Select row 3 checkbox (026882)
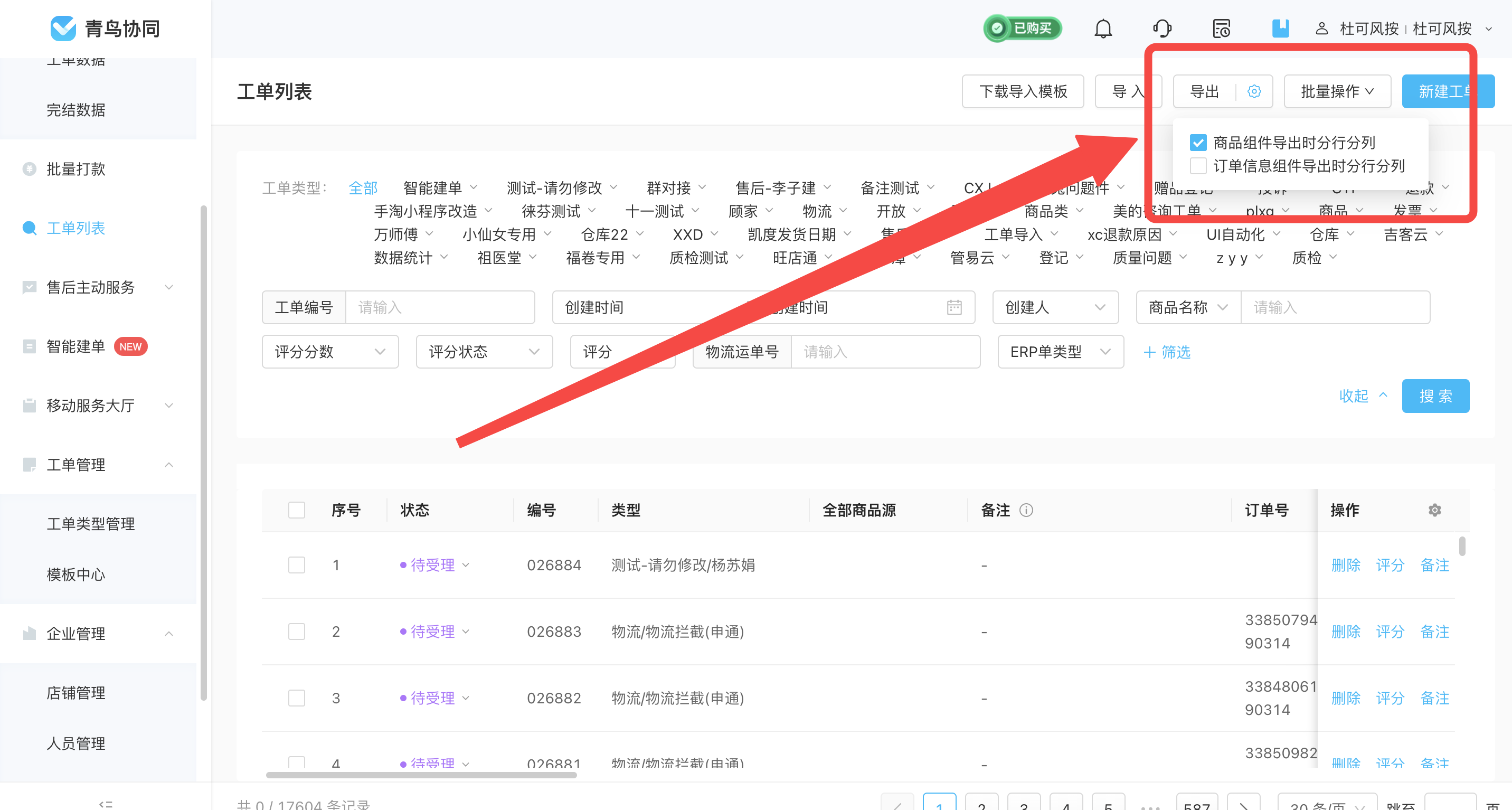The width and height of the screenshot is (1512, 810). pos(296,698)
